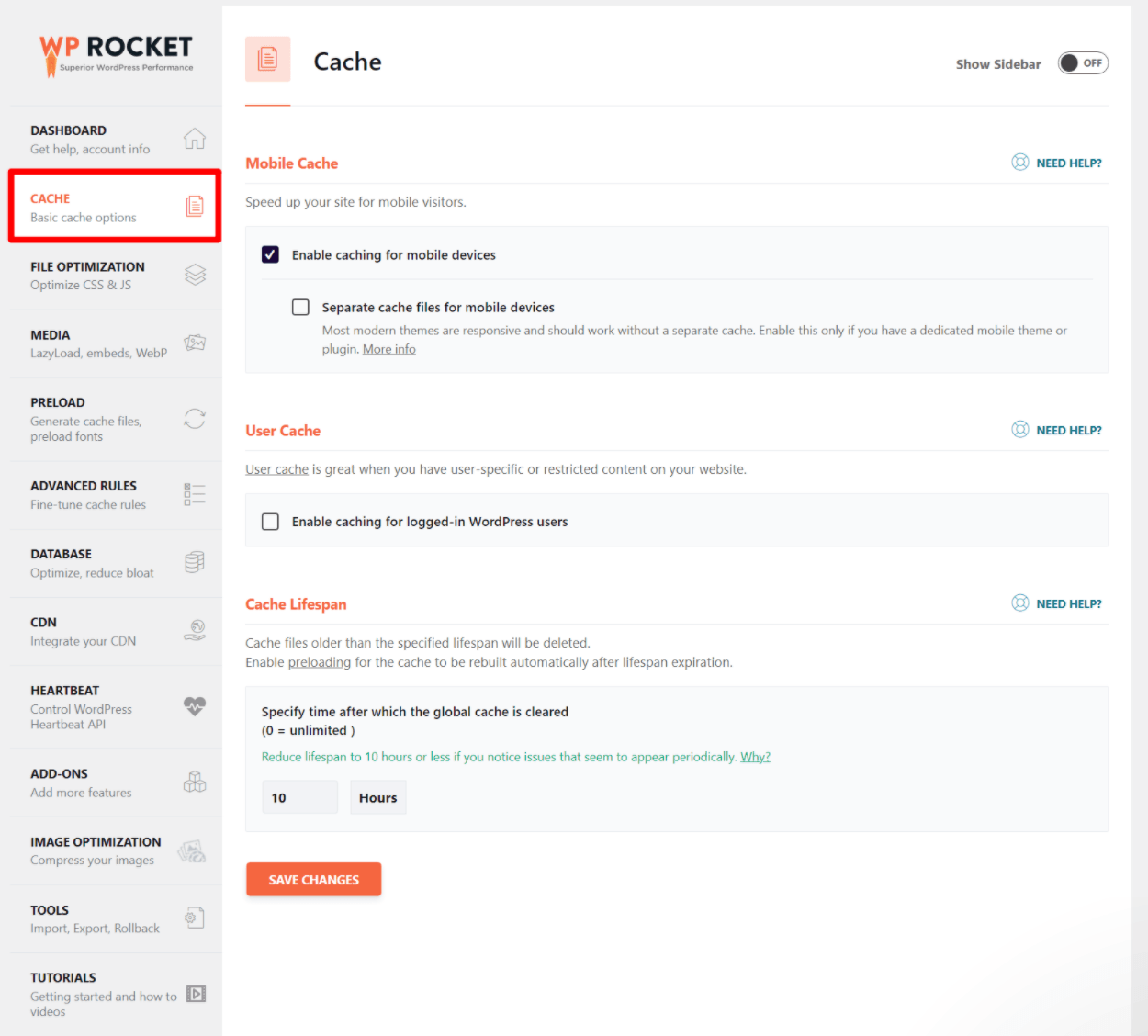Screen dimensions: 1148x1036
Task: Click lifebuoy icon beside Cache Lifespan help
Action: coord(1020,603)
